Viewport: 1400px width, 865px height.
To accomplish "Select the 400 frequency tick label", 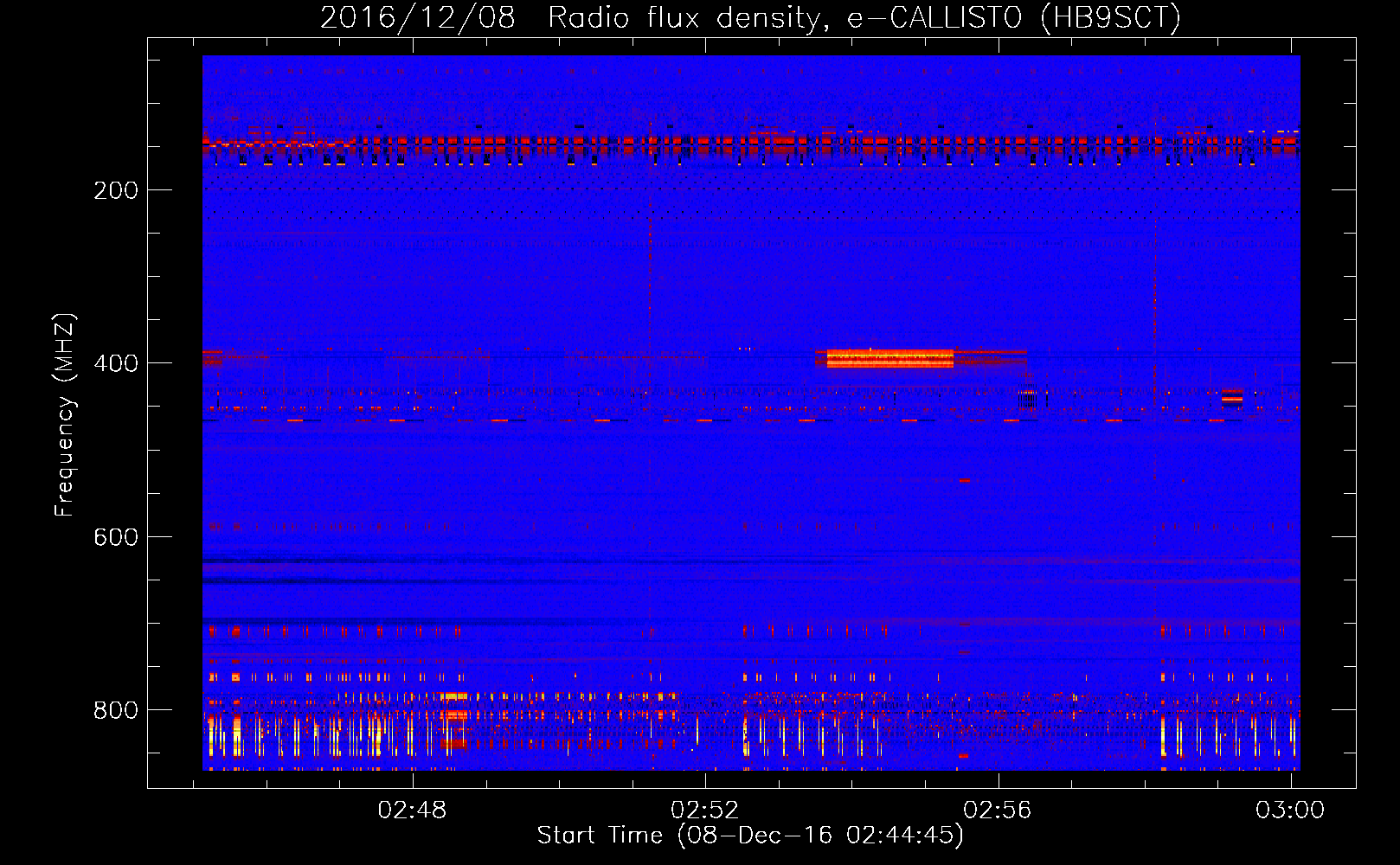I will 116,363.
